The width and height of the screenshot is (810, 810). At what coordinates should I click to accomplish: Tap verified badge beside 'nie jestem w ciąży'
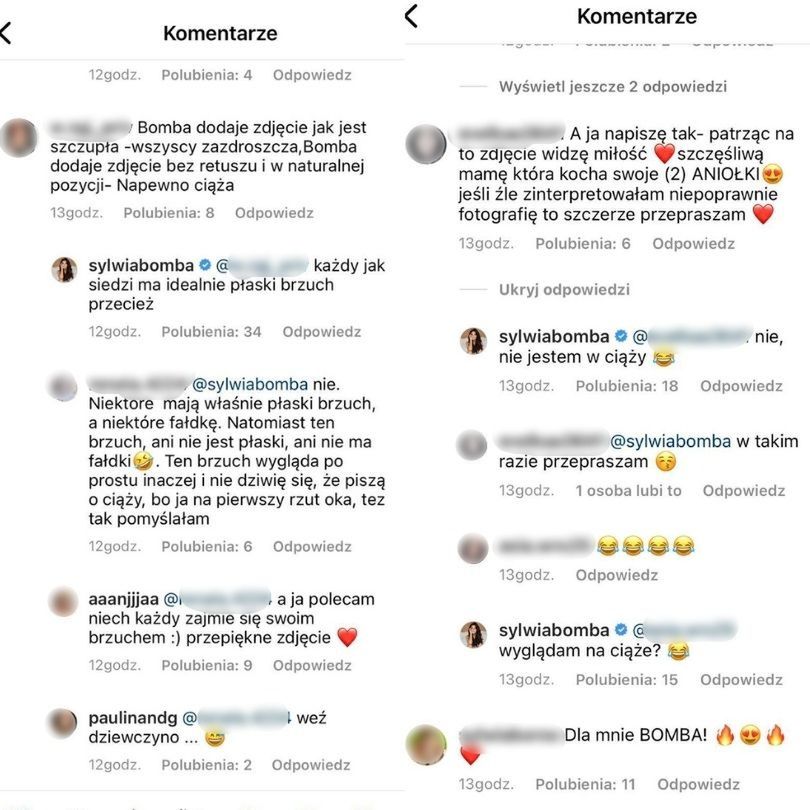621,337
